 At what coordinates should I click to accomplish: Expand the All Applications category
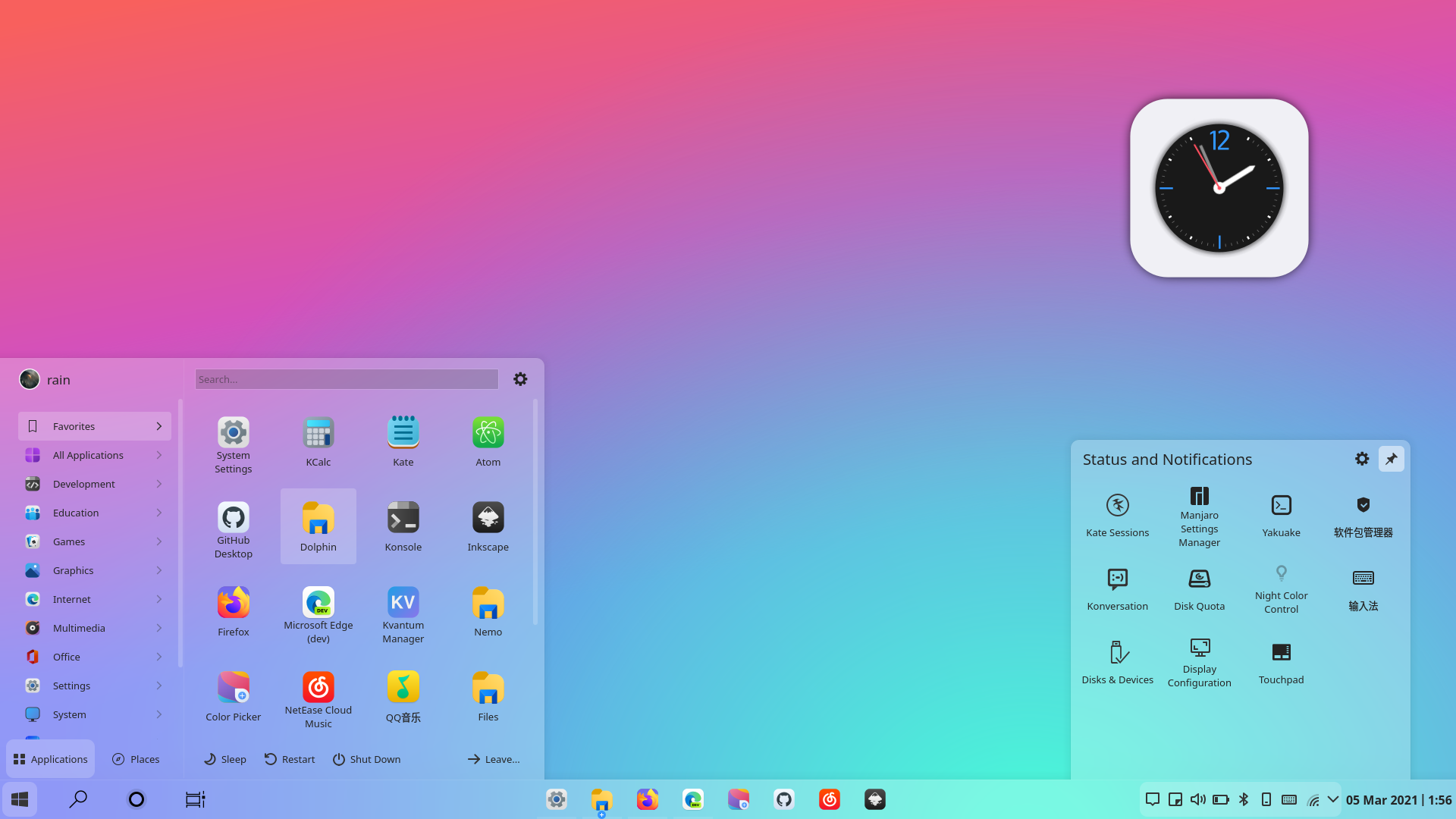95,455
